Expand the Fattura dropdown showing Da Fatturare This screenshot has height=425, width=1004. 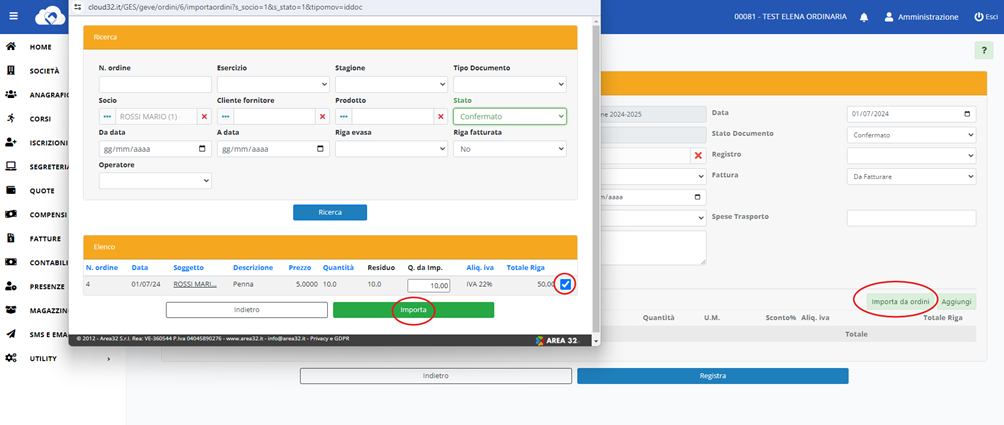910,176
